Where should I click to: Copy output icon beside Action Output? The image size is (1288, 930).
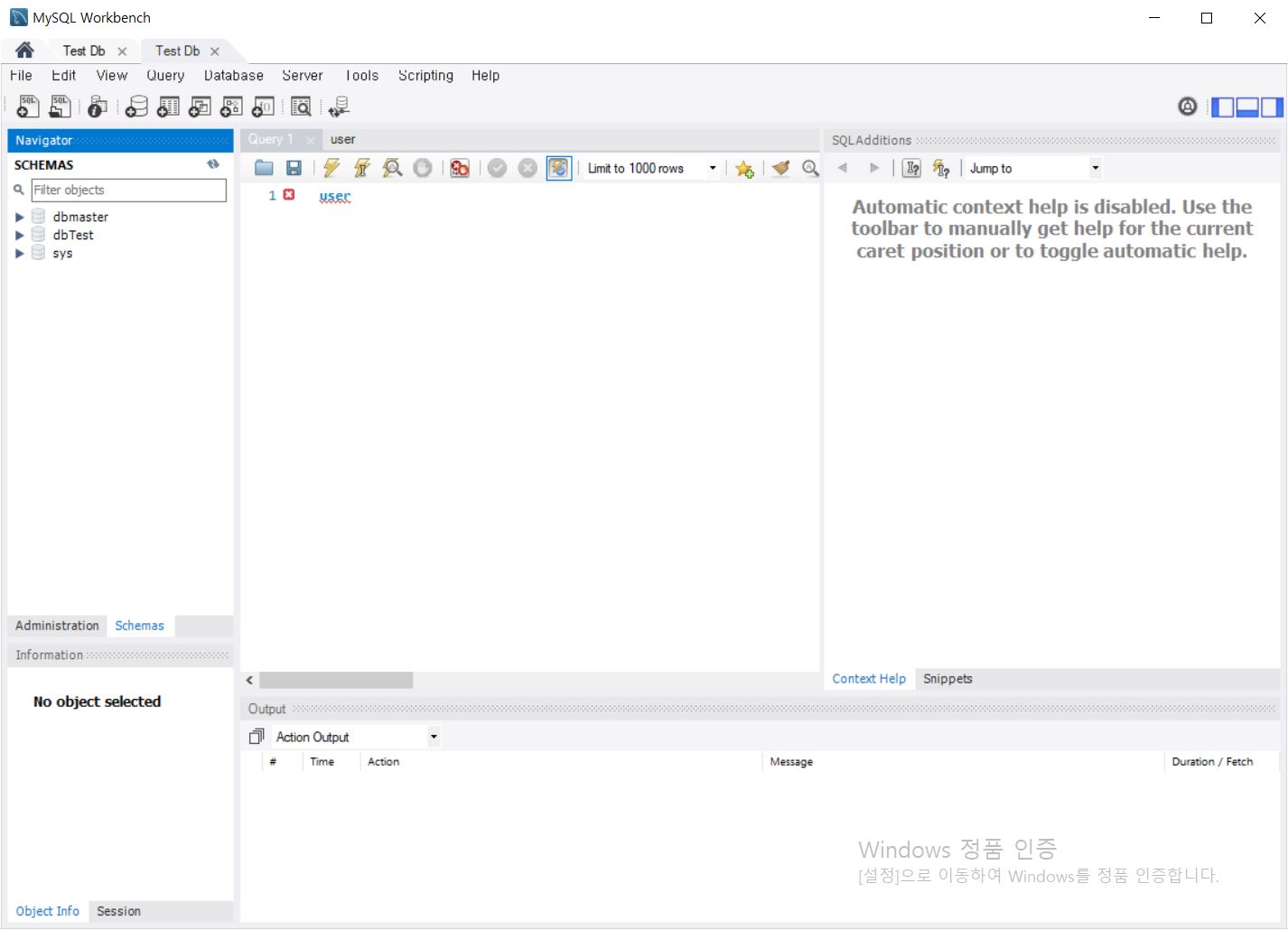[257, 737]
